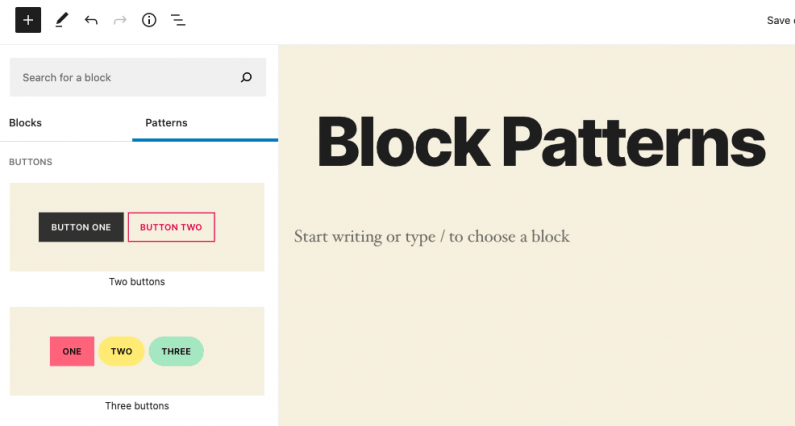Select the Block Patterns page title
The height and width of the screenshot is (426, 795).
click(541, 141)
